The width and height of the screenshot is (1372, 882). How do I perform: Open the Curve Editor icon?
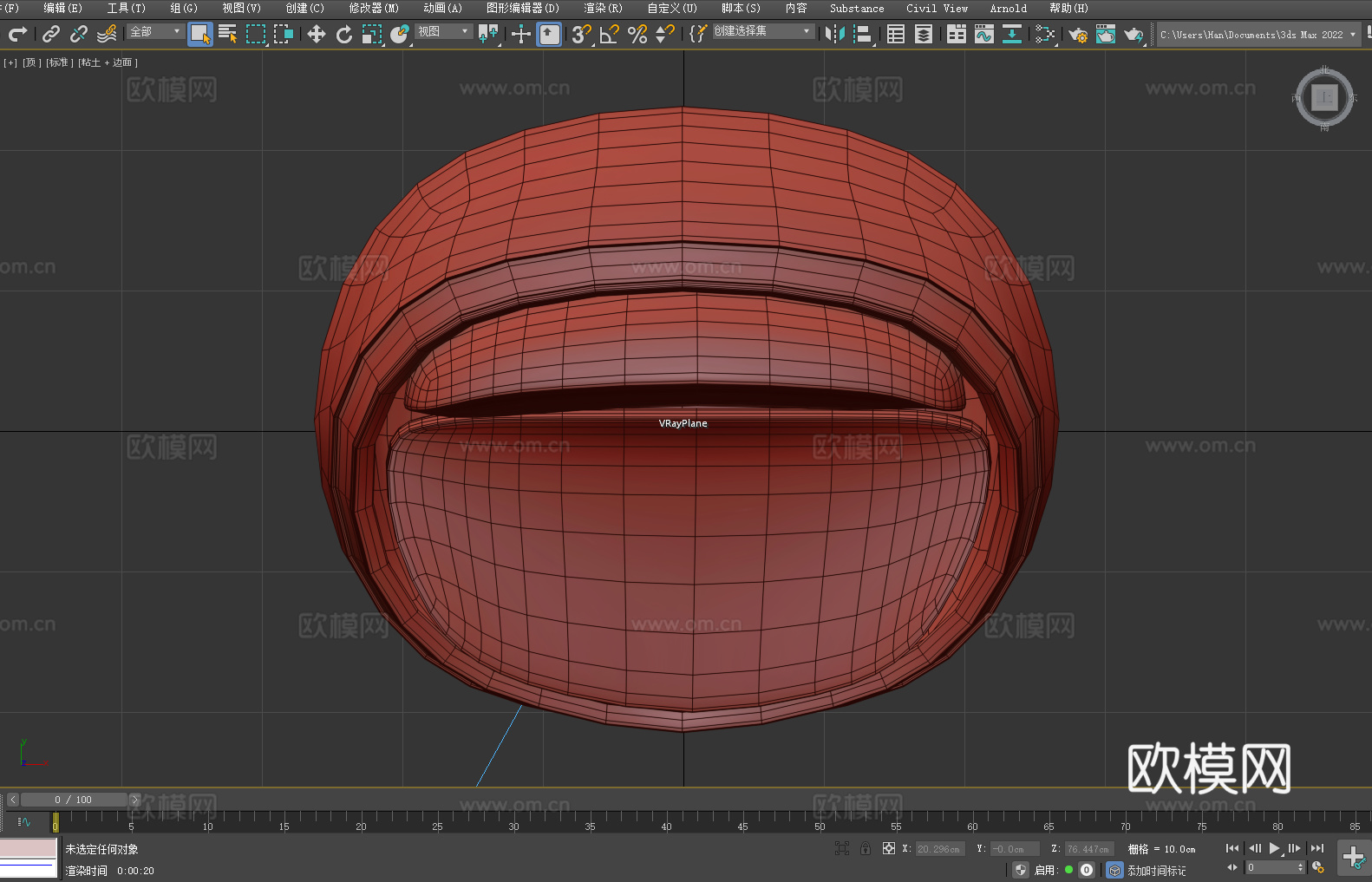983,34
